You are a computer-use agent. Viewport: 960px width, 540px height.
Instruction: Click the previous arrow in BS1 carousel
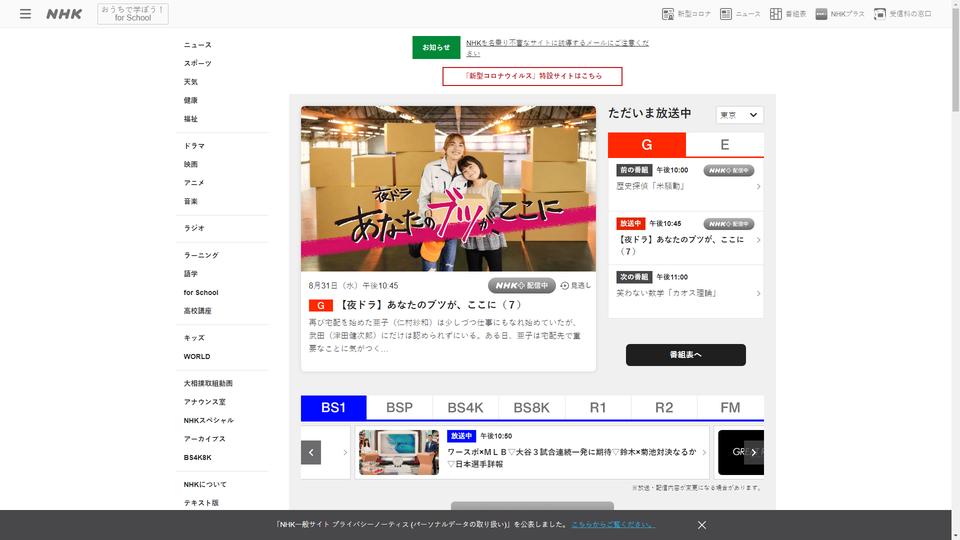coord(311,452)
